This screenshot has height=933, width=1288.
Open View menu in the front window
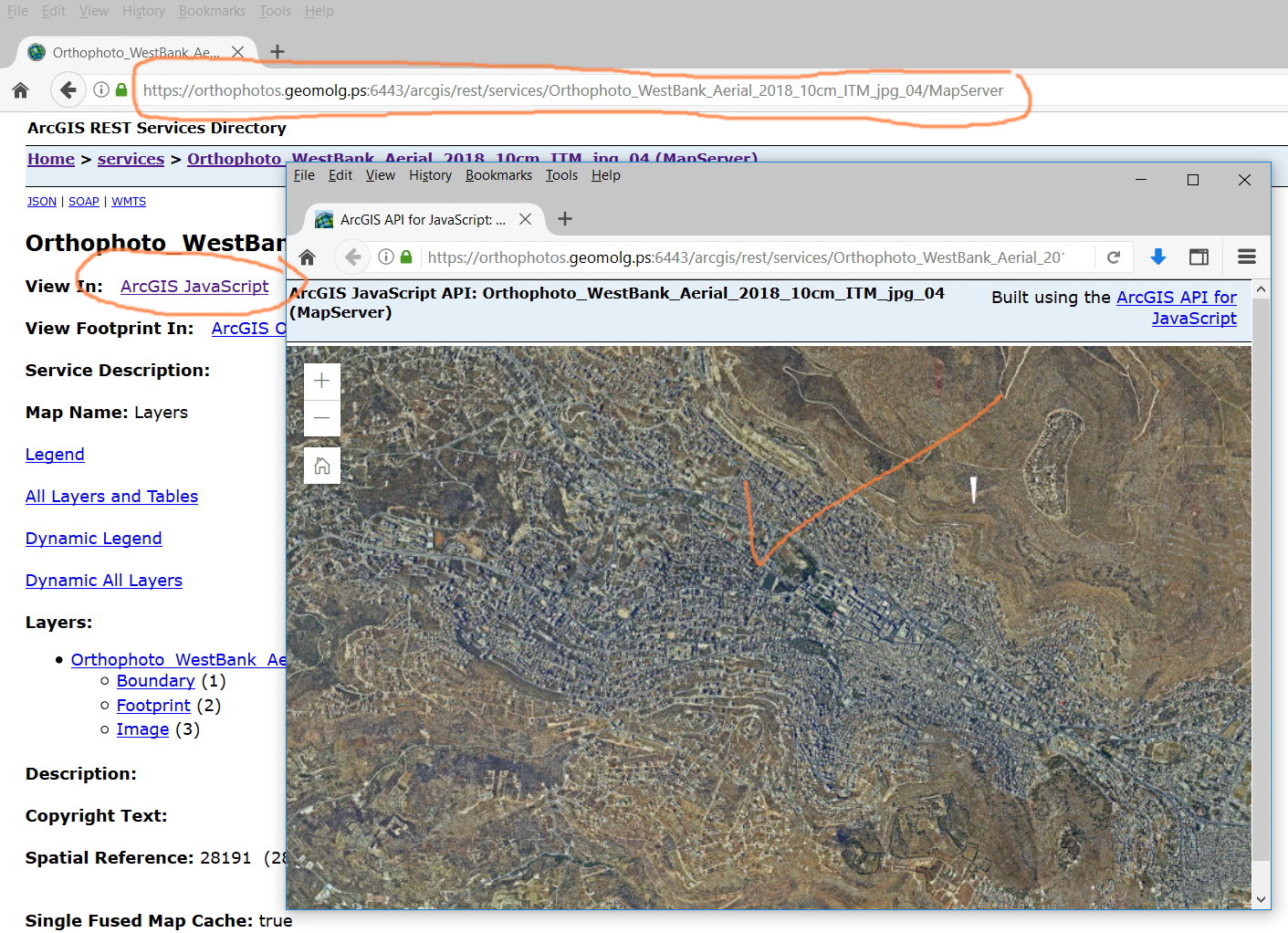(x=381, y=175)
